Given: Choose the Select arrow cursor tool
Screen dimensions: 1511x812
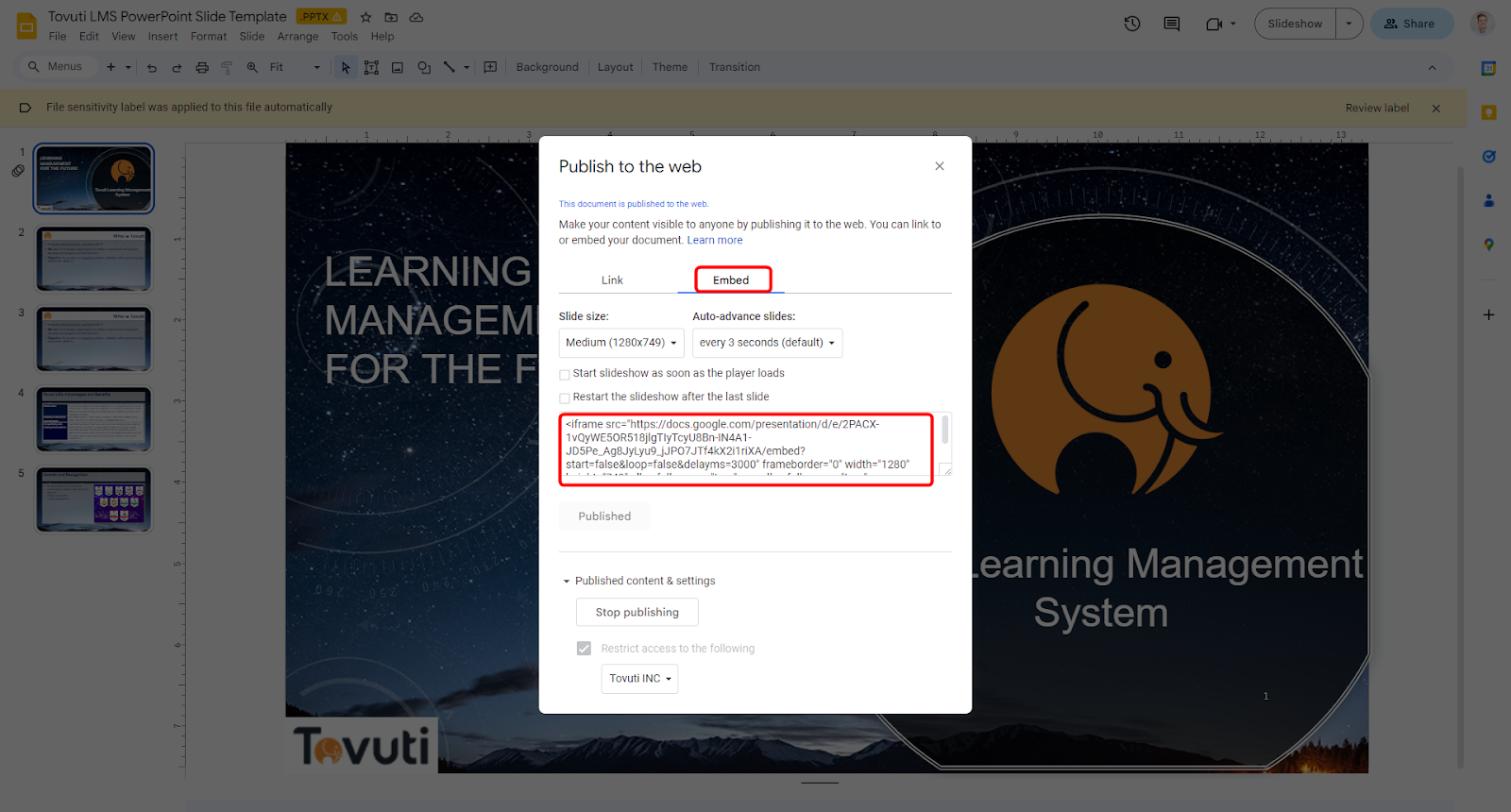Looking at the screenshot, I should click(346, 67).
